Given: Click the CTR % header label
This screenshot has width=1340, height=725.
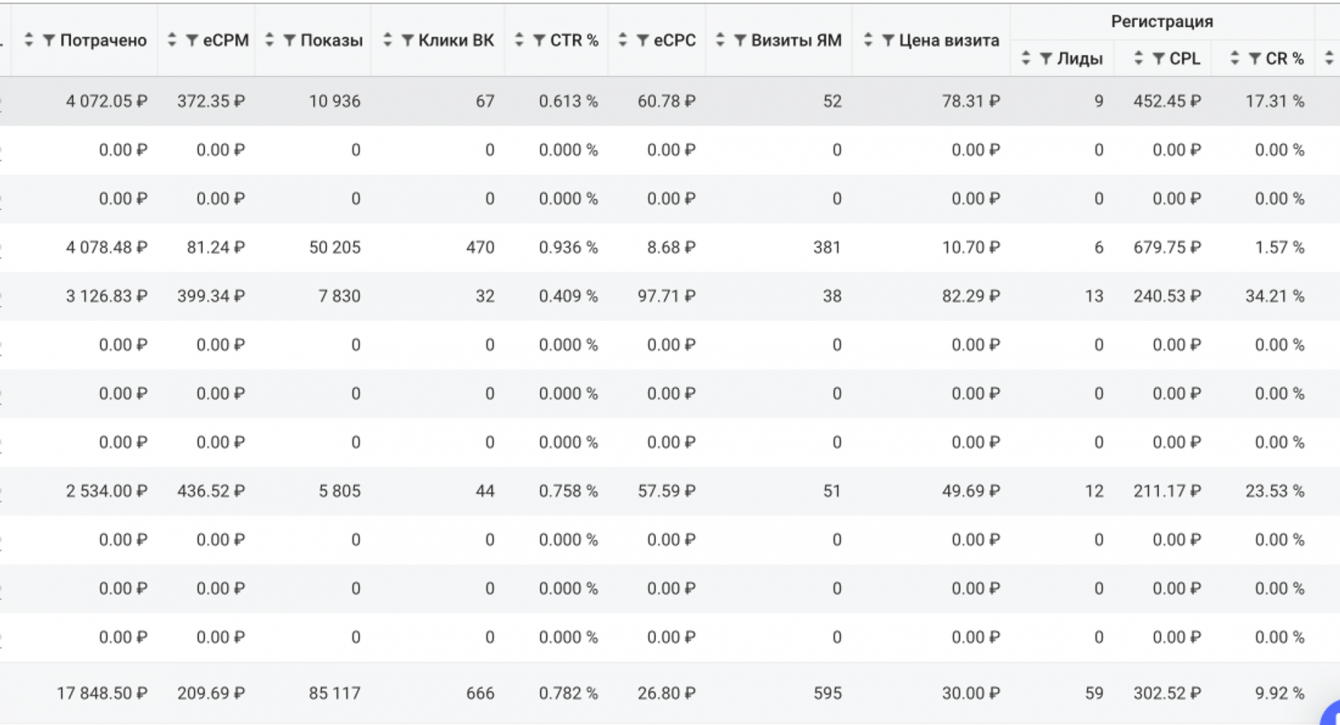Looking at the screenshot, I should 574,41.
